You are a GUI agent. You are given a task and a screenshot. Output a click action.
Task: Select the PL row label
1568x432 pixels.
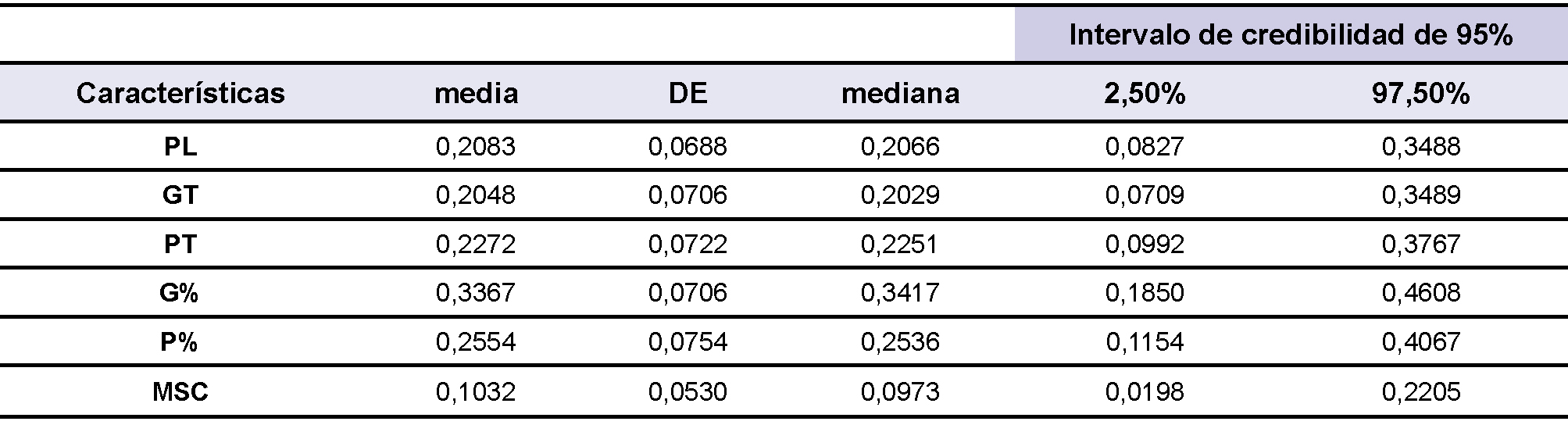180,147
